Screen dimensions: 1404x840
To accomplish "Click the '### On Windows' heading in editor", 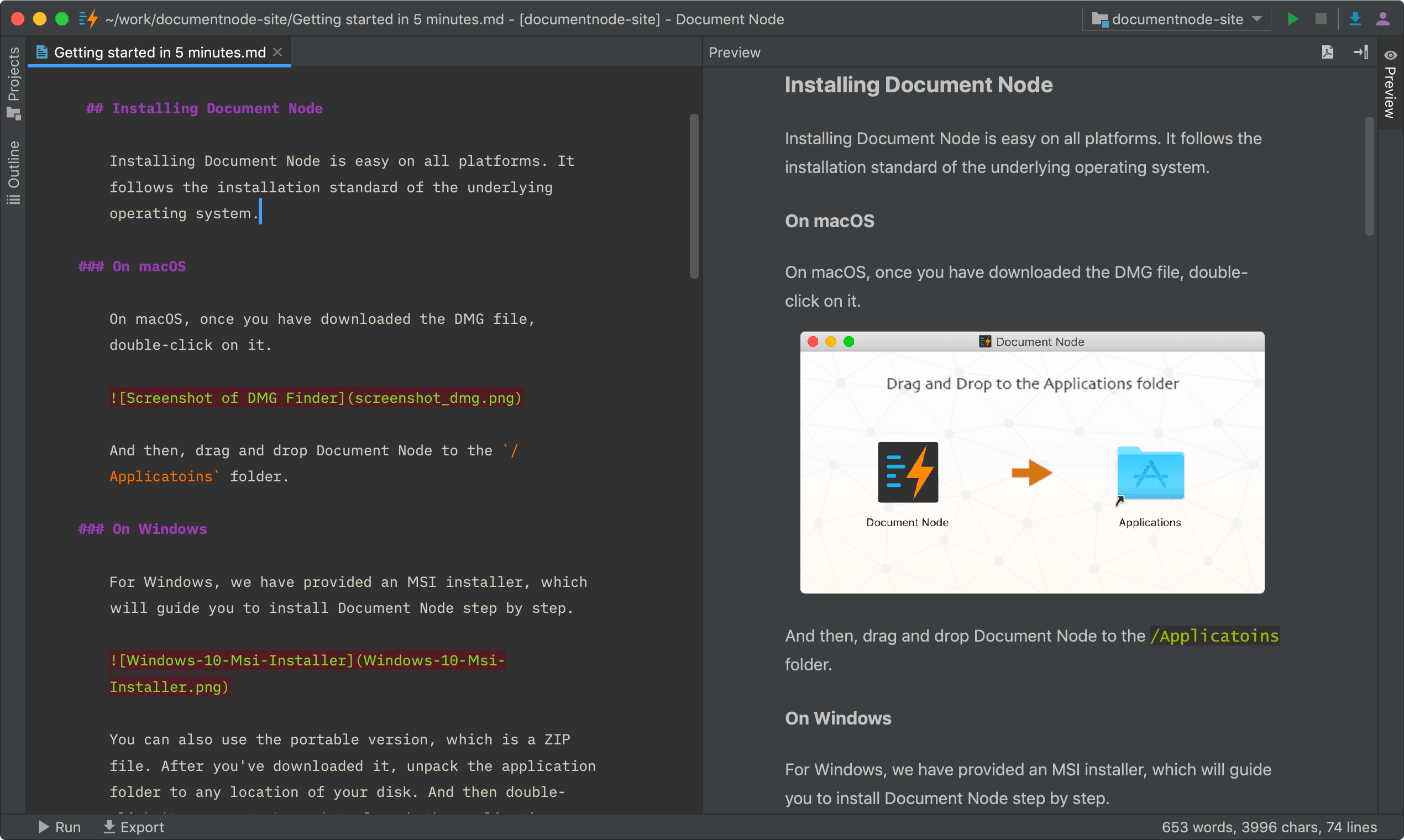I will [x=143, y=529].
